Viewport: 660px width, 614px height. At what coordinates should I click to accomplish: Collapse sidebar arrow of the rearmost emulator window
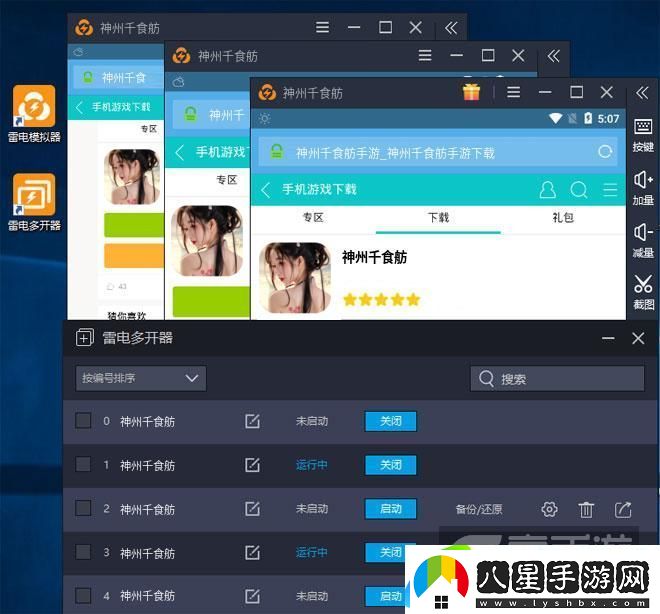(451, 28)
